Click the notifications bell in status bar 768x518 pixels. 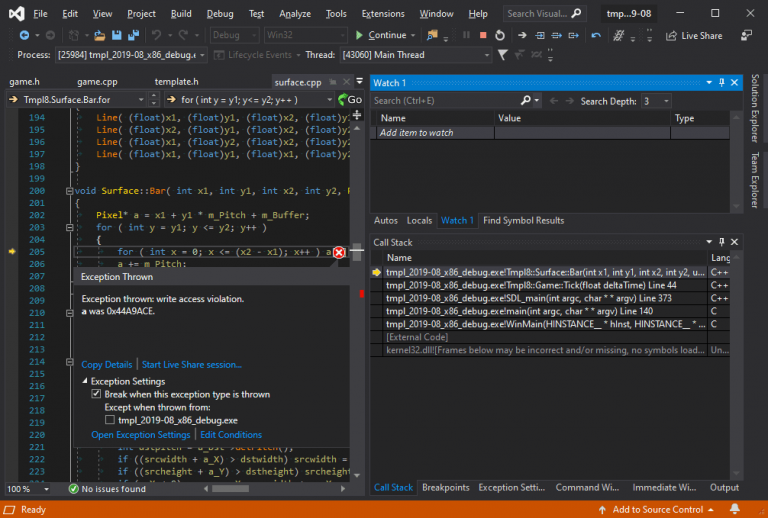click(735, 510)
